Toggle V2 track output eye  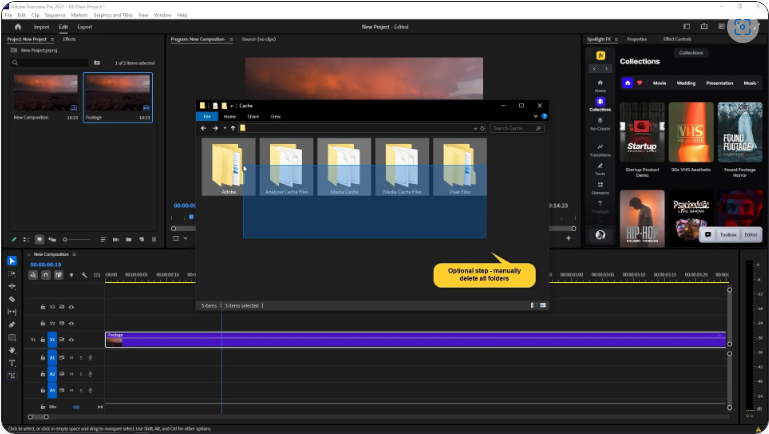[72, 324]
